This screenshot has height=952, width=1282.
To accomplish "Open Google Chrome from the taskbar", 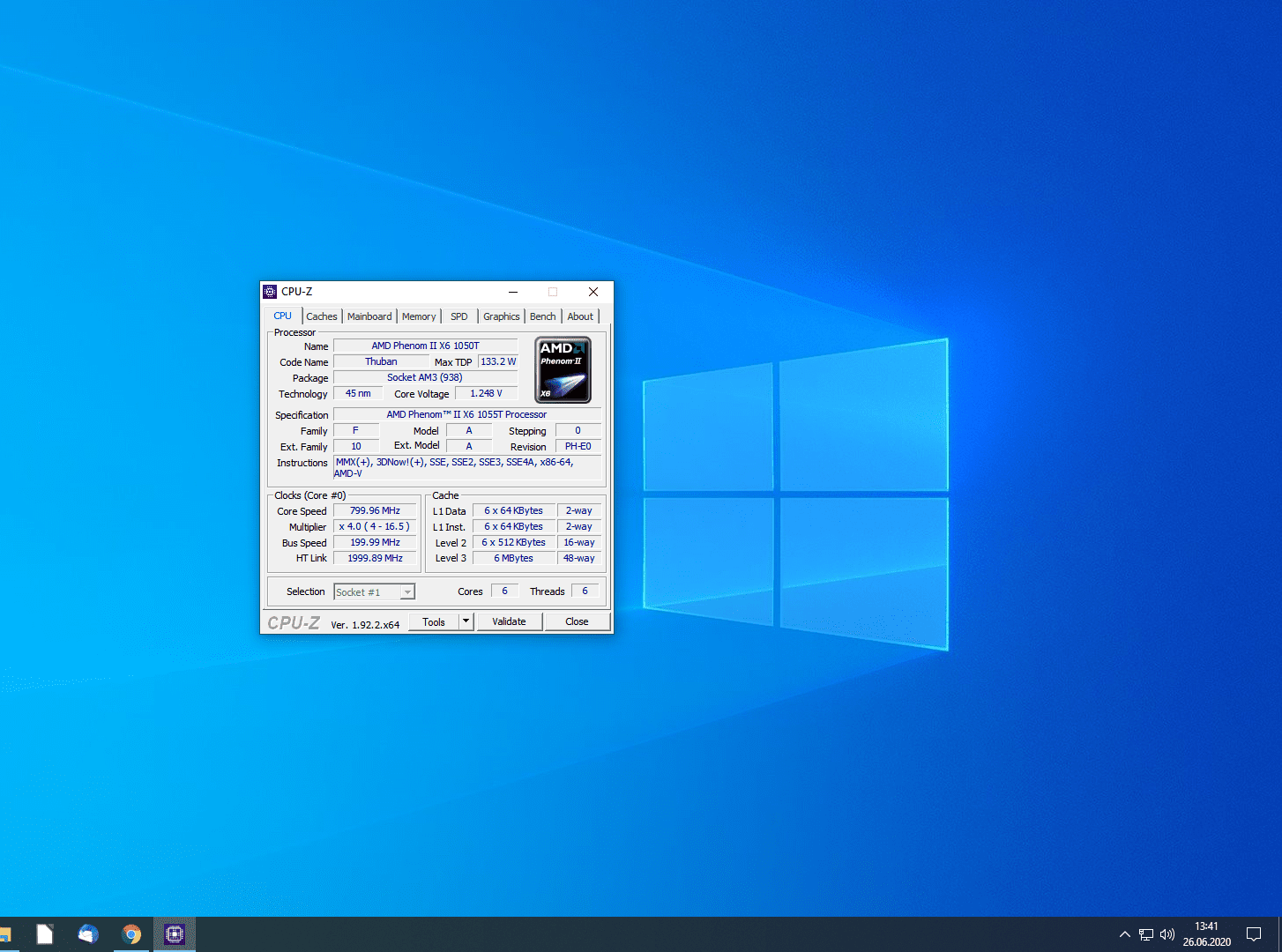I will click(131, 934).
